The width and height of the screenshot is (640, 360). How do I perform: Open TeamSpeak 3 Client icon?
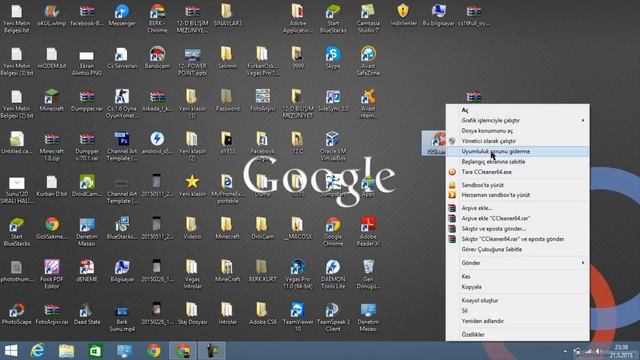pyautogui.click(x=333, y=317)
